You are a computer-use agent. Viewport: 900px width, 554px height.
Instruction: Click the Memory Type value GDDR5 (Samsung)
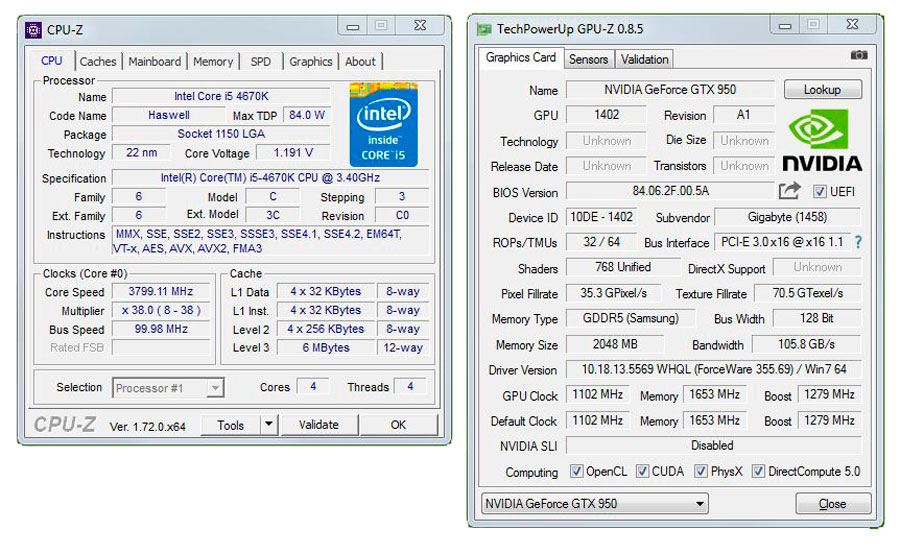[630, 318]
